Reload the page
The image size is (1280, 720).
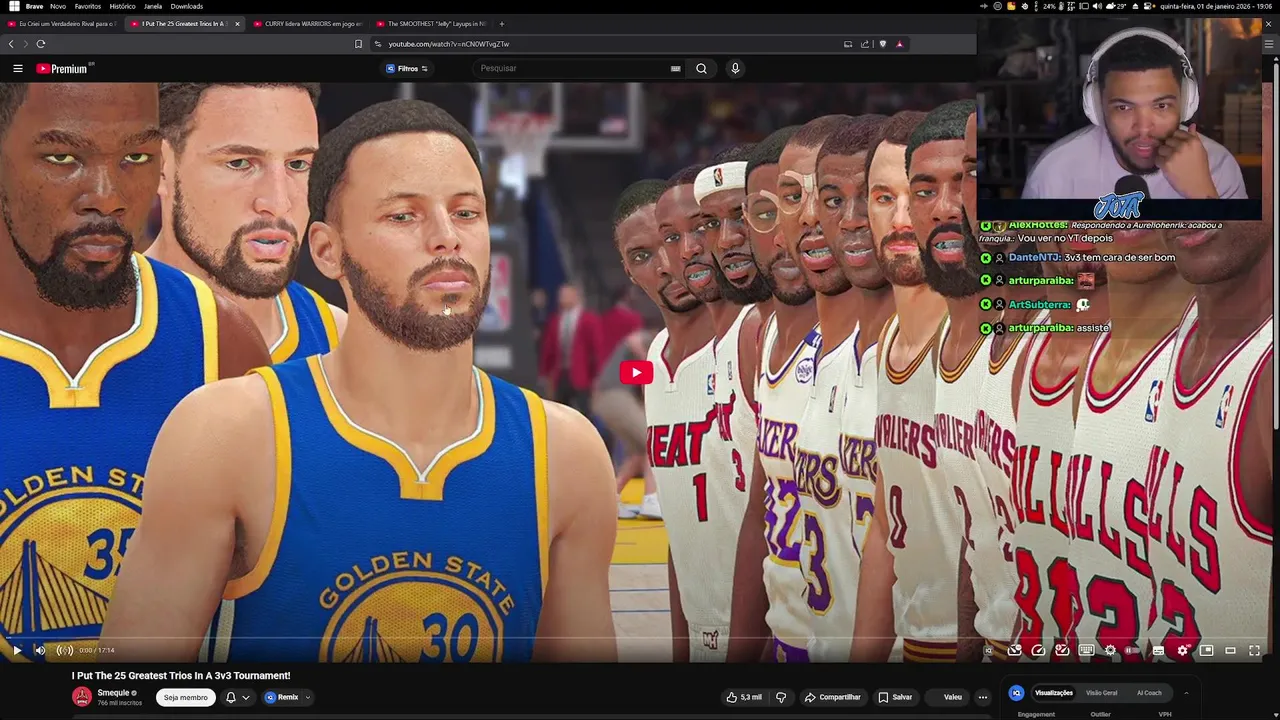[40, 44]
